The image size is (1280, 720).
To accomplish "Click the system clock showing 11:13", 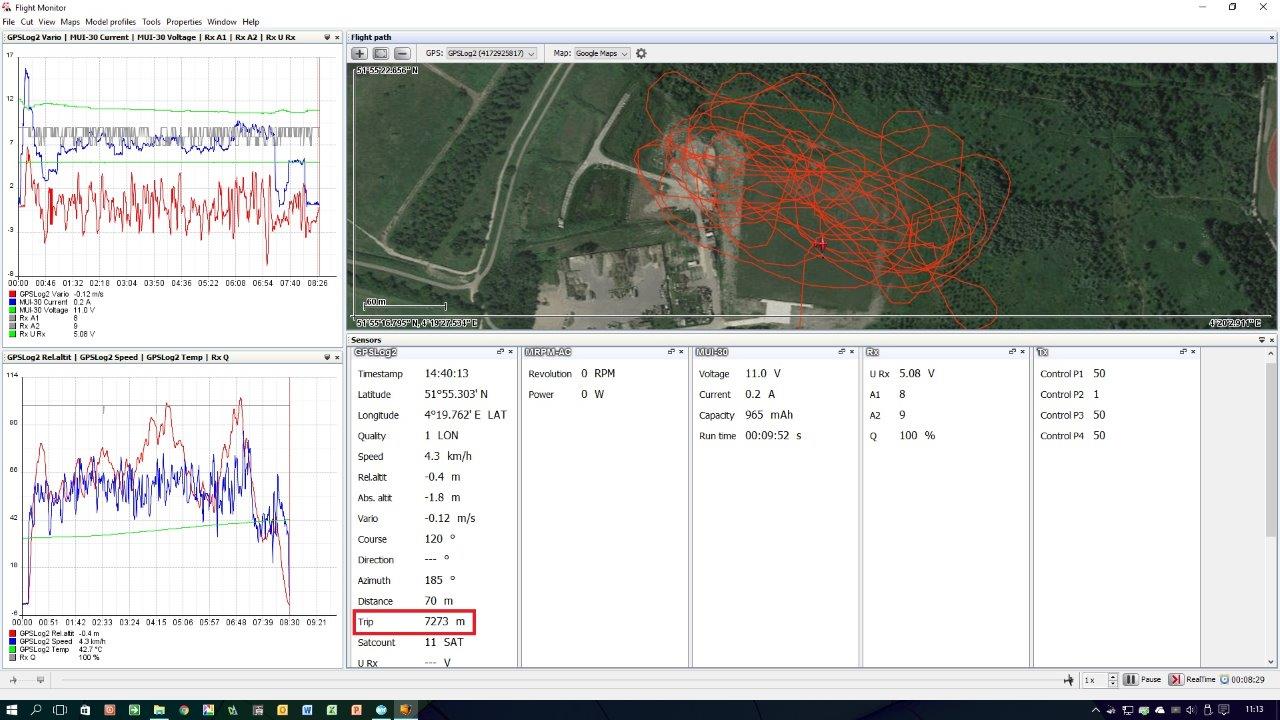I will (x=1254, y=709).
